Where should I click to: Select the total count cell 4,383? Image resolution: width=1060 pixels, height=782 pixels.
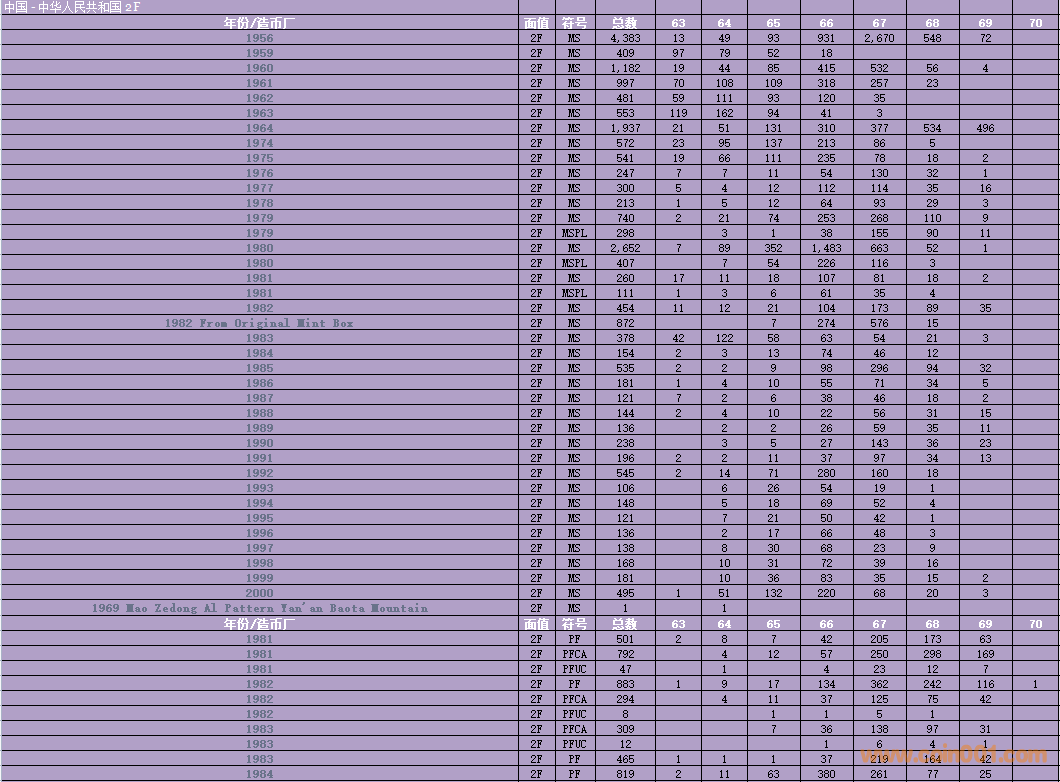pos(625,38)
